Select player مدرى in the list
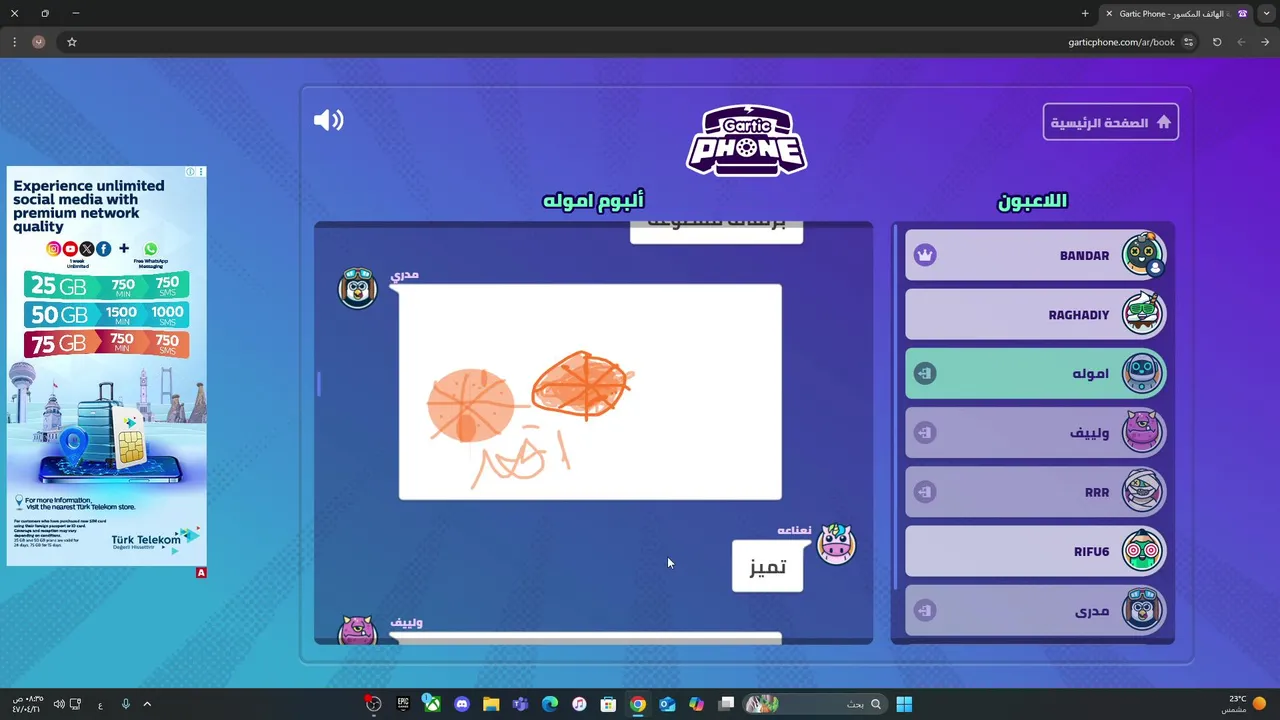1280x720 pixels. pos(1036,610)
